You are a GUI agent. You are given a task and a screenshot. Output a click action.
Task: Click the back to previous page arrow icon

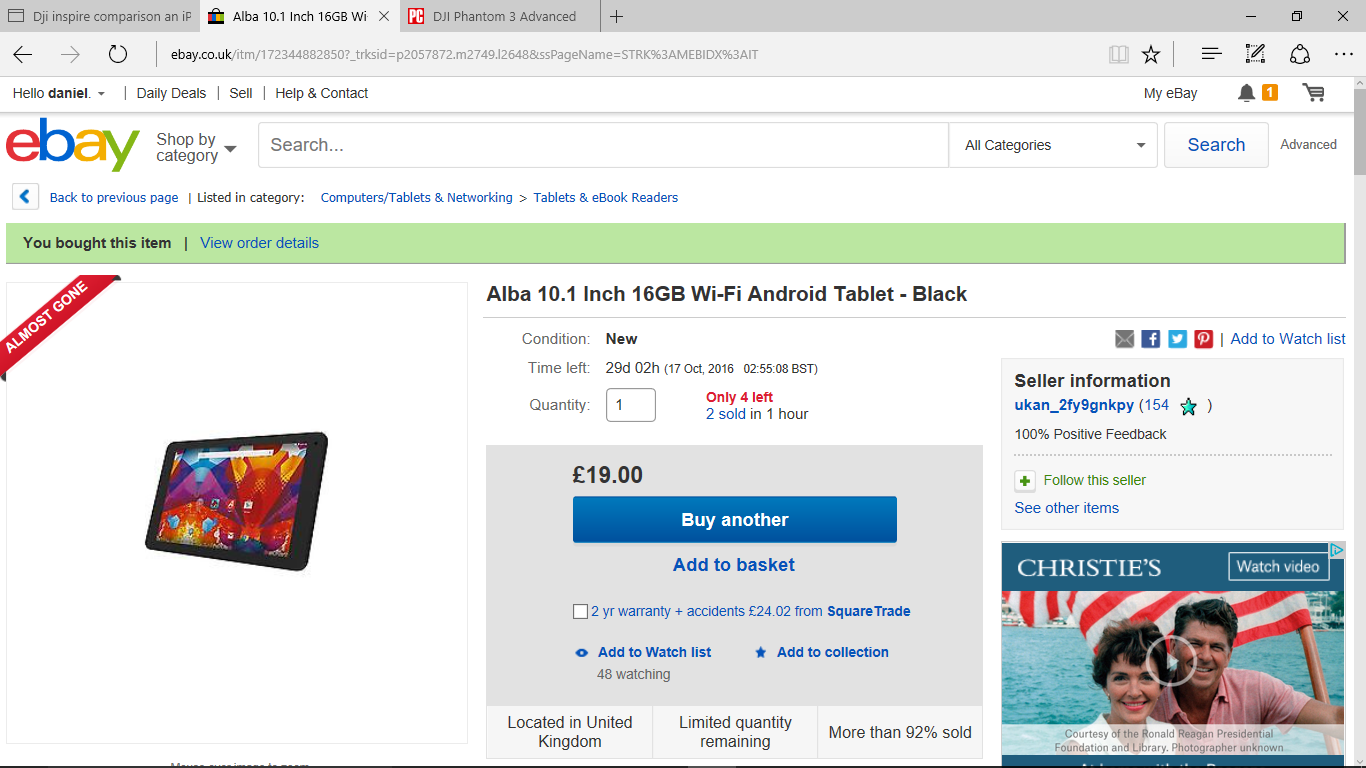[x=25, y=197]
